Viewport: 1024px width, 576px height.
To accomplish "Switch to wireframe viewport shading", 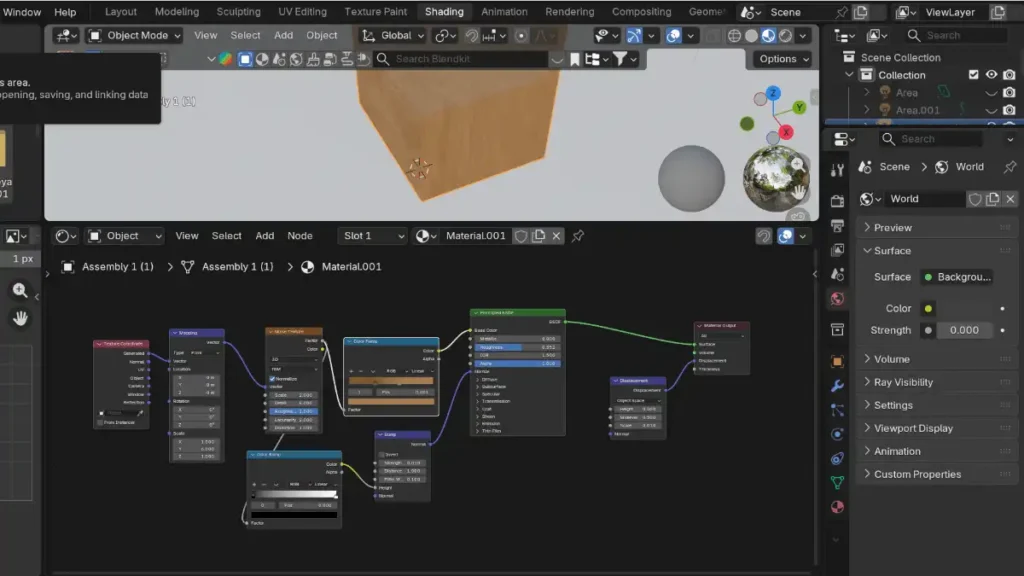I will [734, 35].
